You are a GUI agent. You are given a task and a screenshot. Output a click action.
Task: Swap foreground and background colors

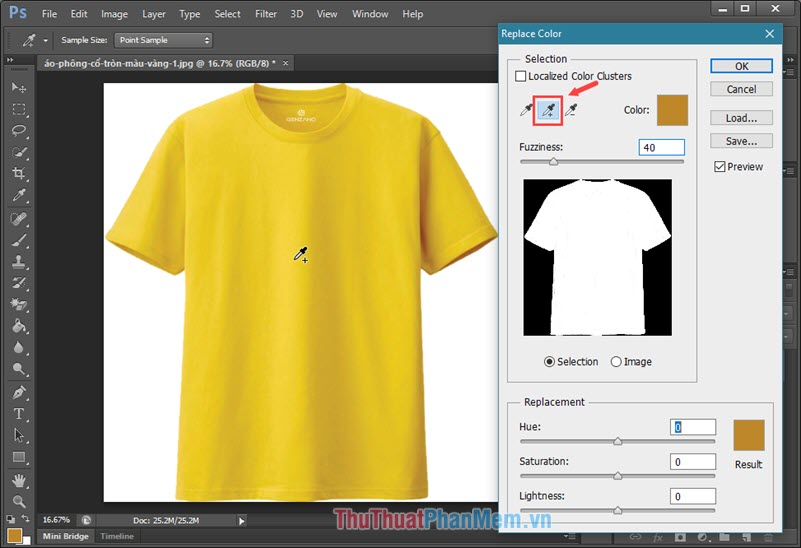[25, 519]
